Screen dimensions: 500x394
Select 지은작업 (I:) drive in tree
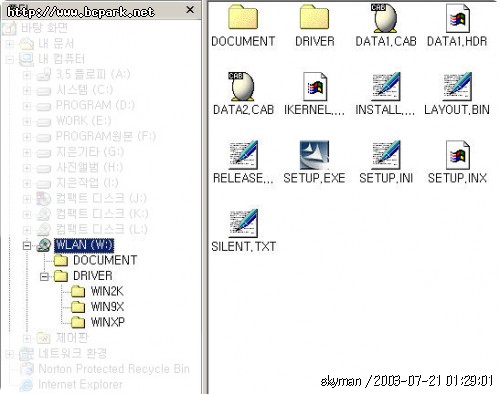click(87, 183)
